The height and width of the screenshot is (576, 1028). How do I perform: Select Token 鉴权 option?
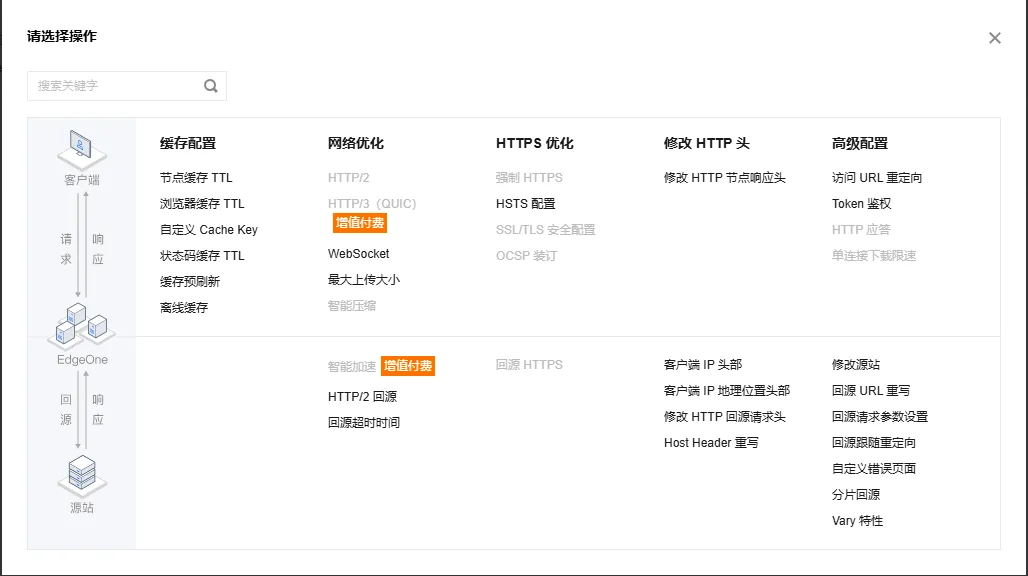click(861, 204)
